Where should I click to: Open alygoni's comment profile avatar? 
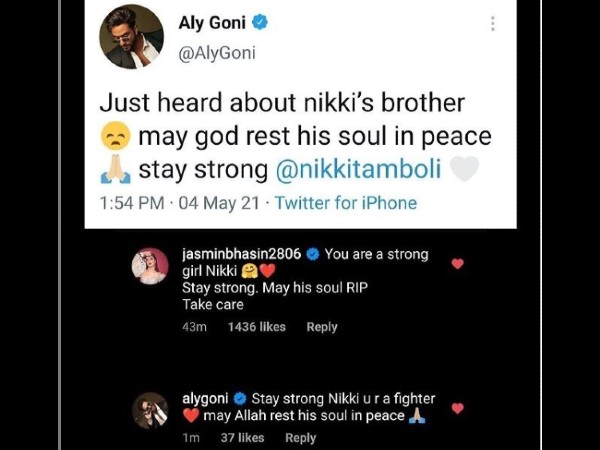point(150,410)
